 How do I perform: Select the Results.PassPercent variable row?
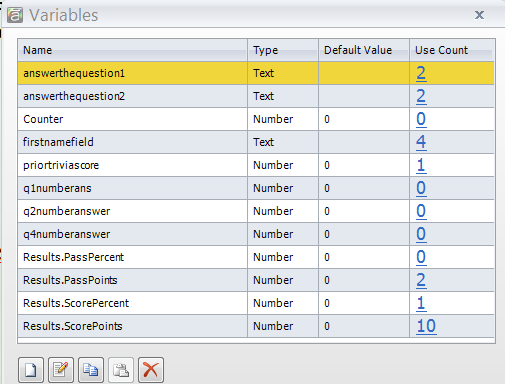pos(256,257)
